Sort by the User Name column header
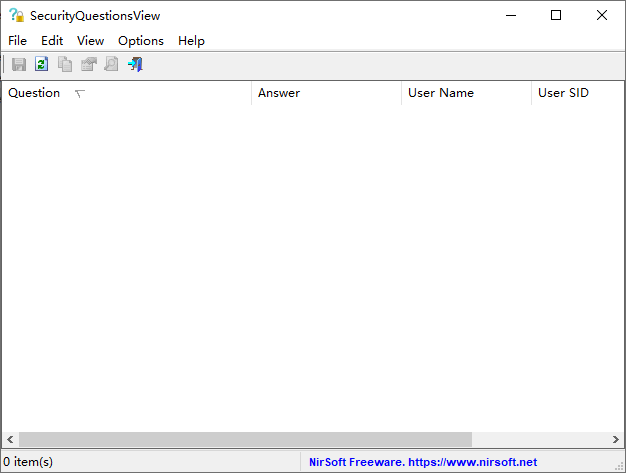The height and width of the screenshot is (473, 626). [x=466, y=93]
